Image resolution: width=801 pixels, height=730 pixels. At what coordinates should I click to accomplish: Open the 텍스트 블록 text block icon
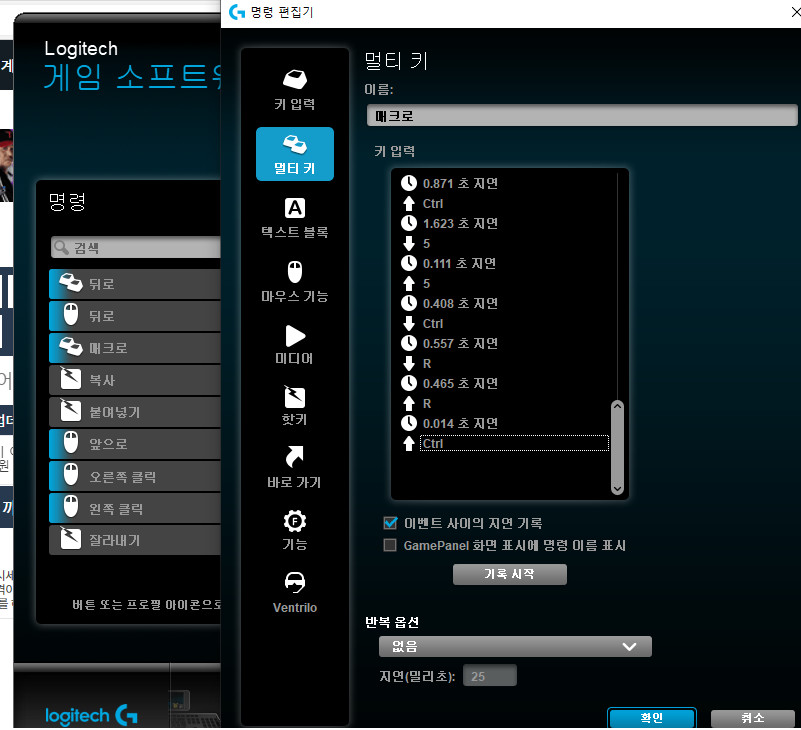(x=294, y=208)
